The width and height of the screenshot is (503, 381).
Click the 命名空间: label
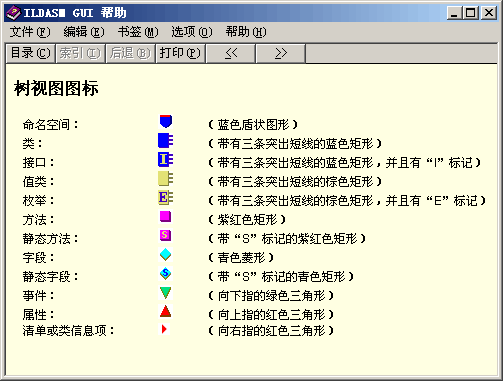[x=50, y=125]
